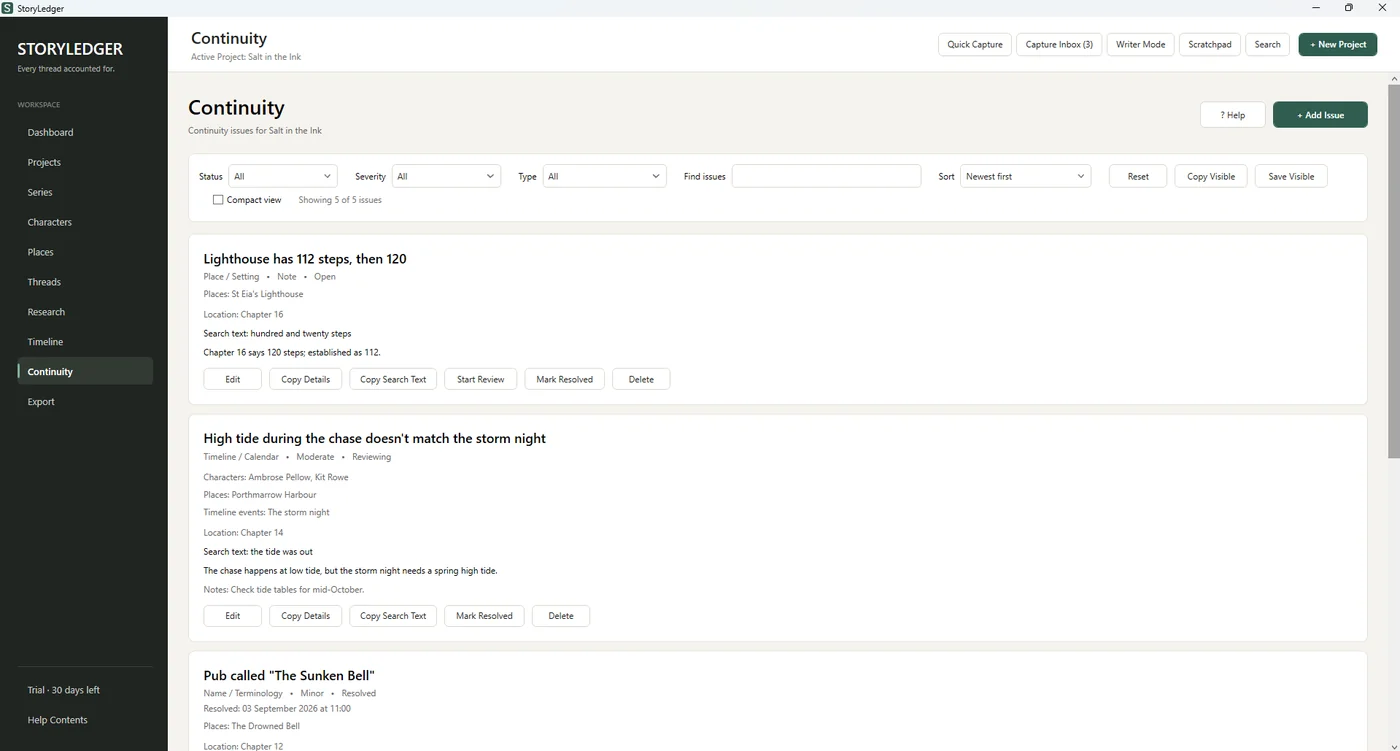Screen dimensions: 1400x751
Task: Open Series in the sidebar
Action: (85, 192)
